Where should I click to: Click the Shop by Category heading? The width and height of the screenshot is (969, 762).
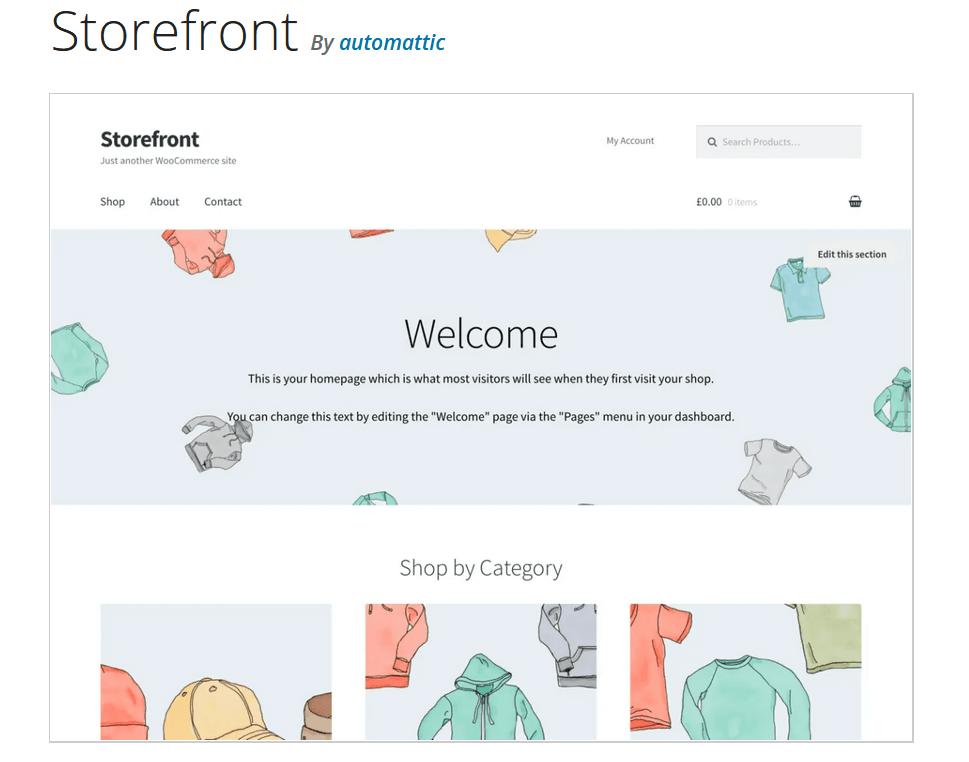[x=480, y=568]
